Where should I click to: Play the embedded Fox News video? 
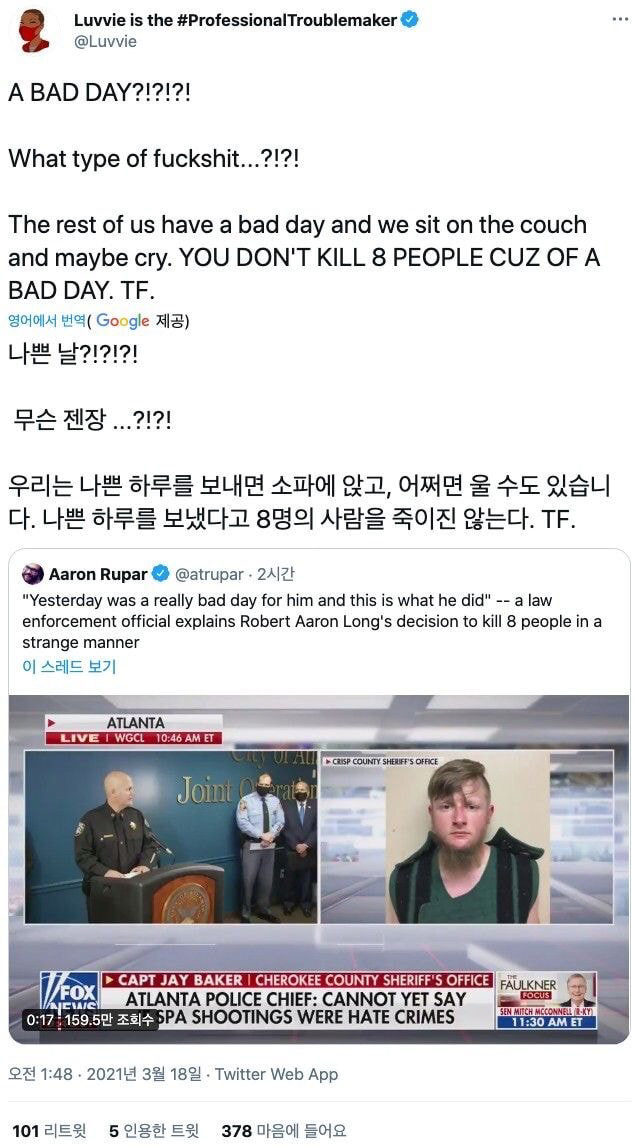click(x=319, y=869)
